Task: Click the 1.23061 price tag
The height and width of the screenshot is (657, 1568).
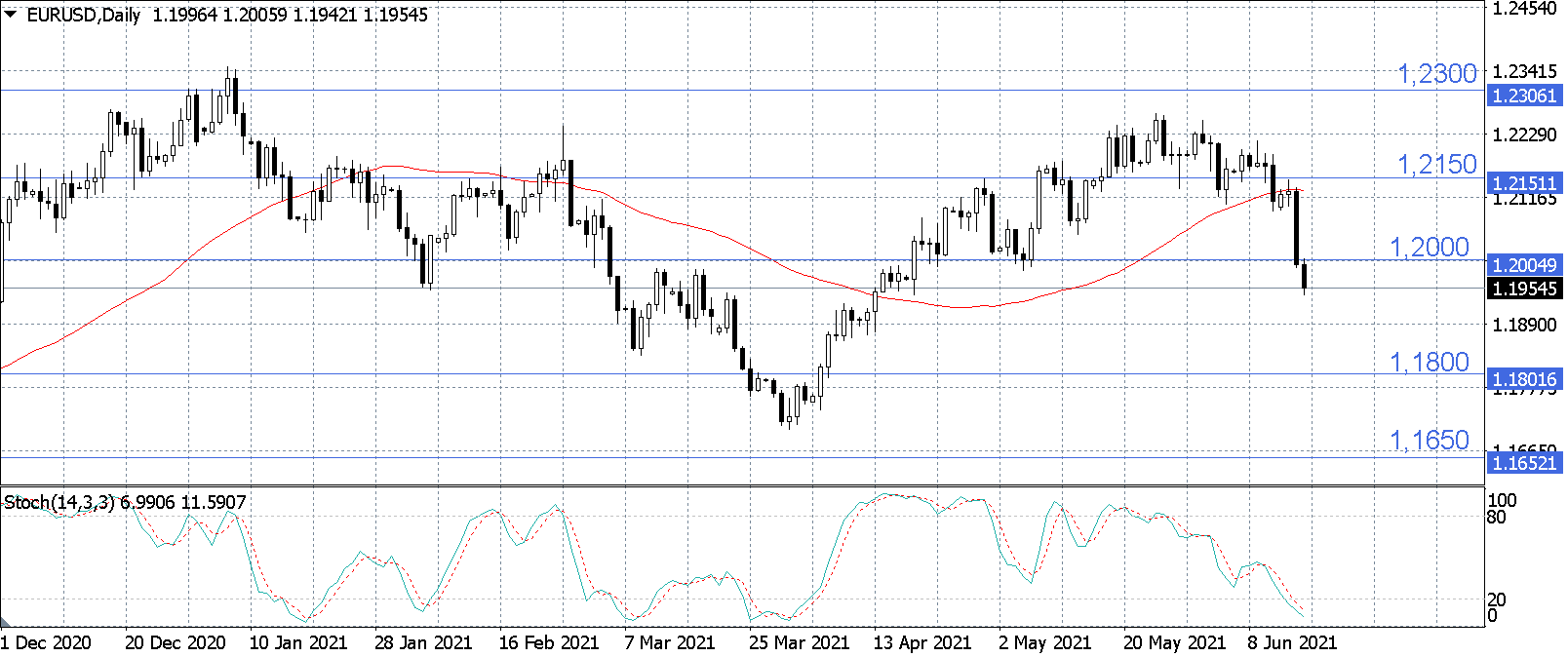Action: coord(1525,96)
